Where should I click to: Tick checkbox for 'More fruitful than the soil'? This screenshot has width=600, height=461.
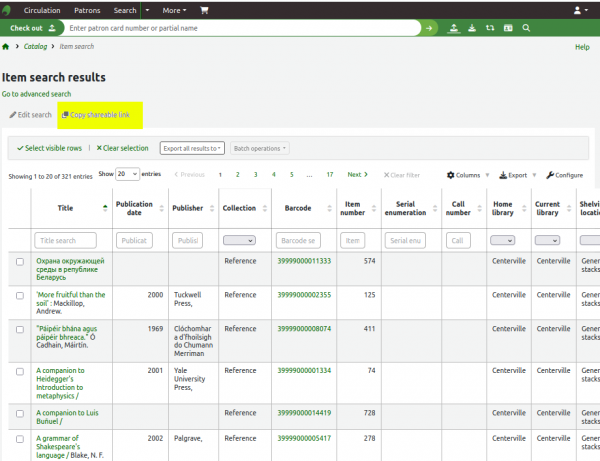pyautogui.click(x=19, y=295)
